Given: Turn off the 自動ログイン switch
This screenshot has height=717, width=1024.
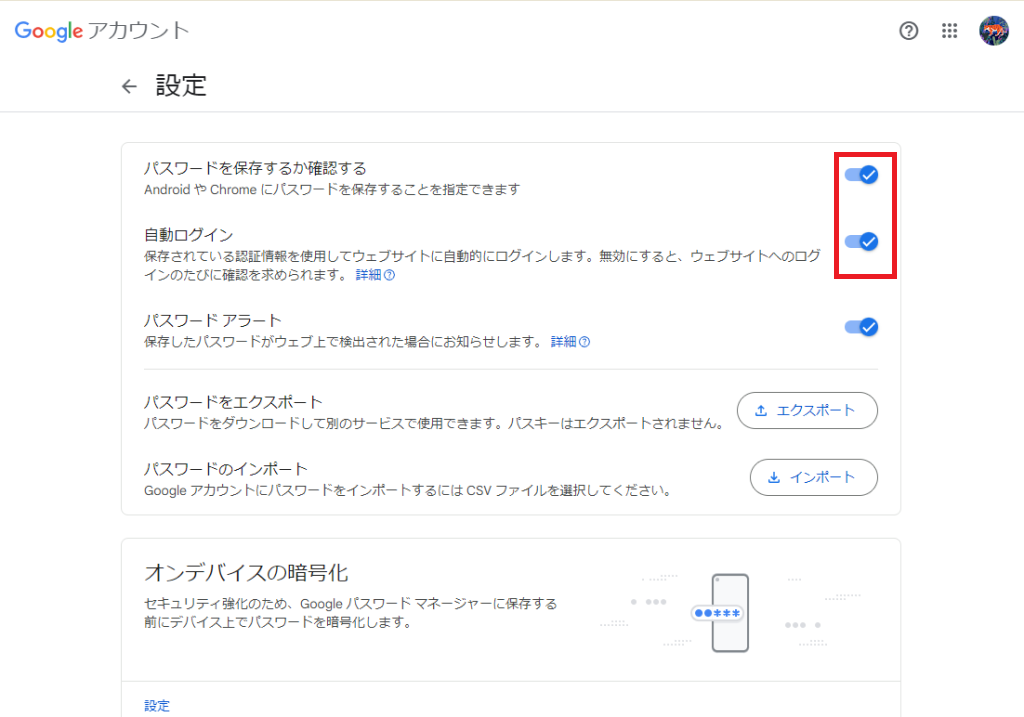Looking at the screenshot, I should (861, 241).
